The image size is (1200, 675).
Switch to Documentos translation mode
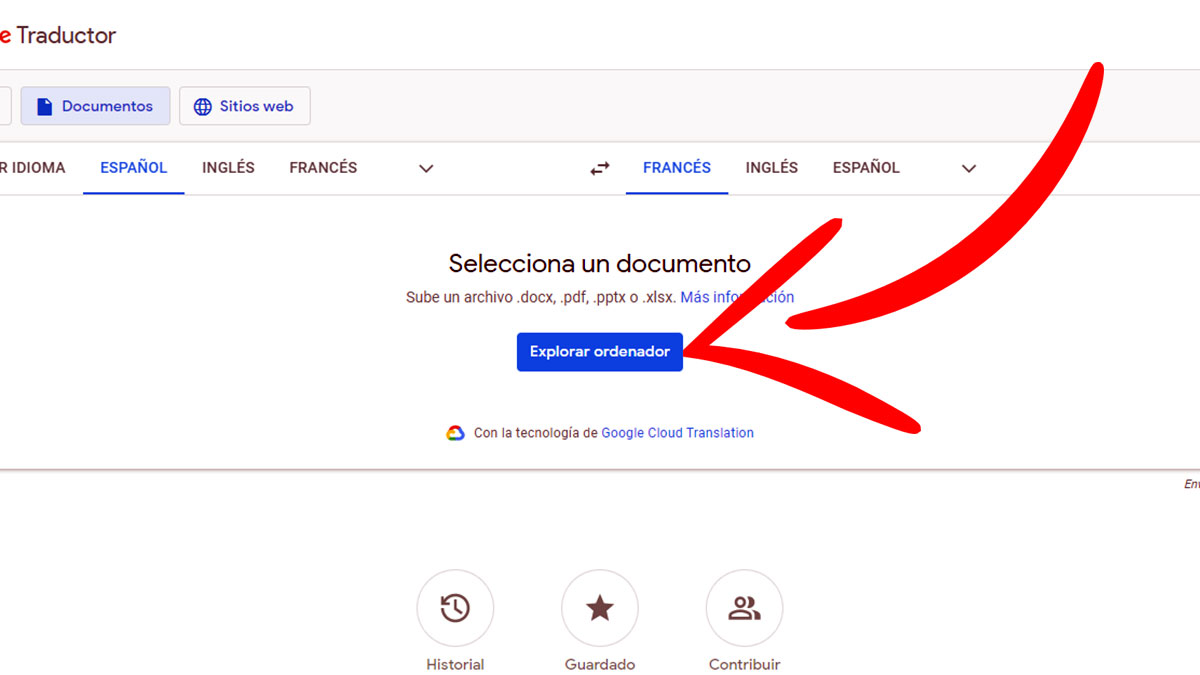click(x=95, y=106)
